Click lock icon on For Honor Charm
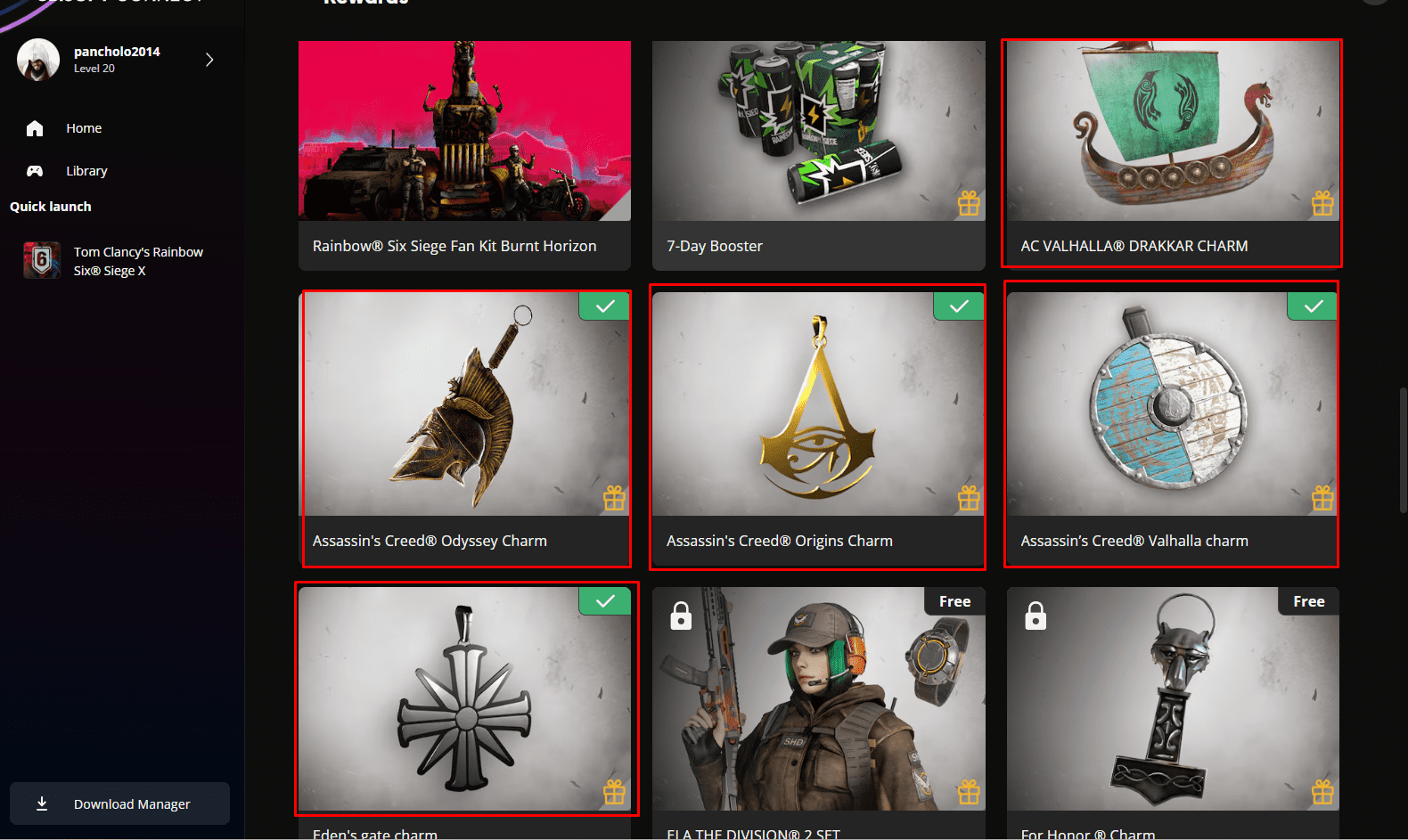The height and width of the screenshot is (840, 1408). click(x=1036, y=616)
